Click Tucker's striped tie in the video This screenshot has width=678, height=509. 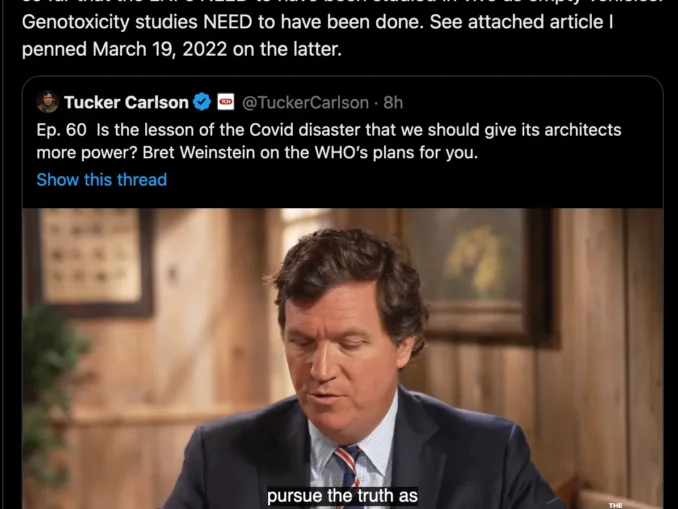coord(349,469)
